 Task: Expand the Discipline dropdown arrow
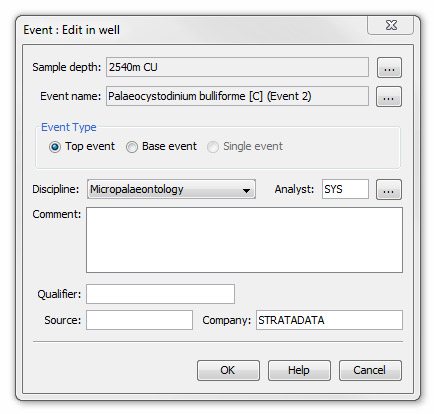pyautogui.click(x=246, y=190)
